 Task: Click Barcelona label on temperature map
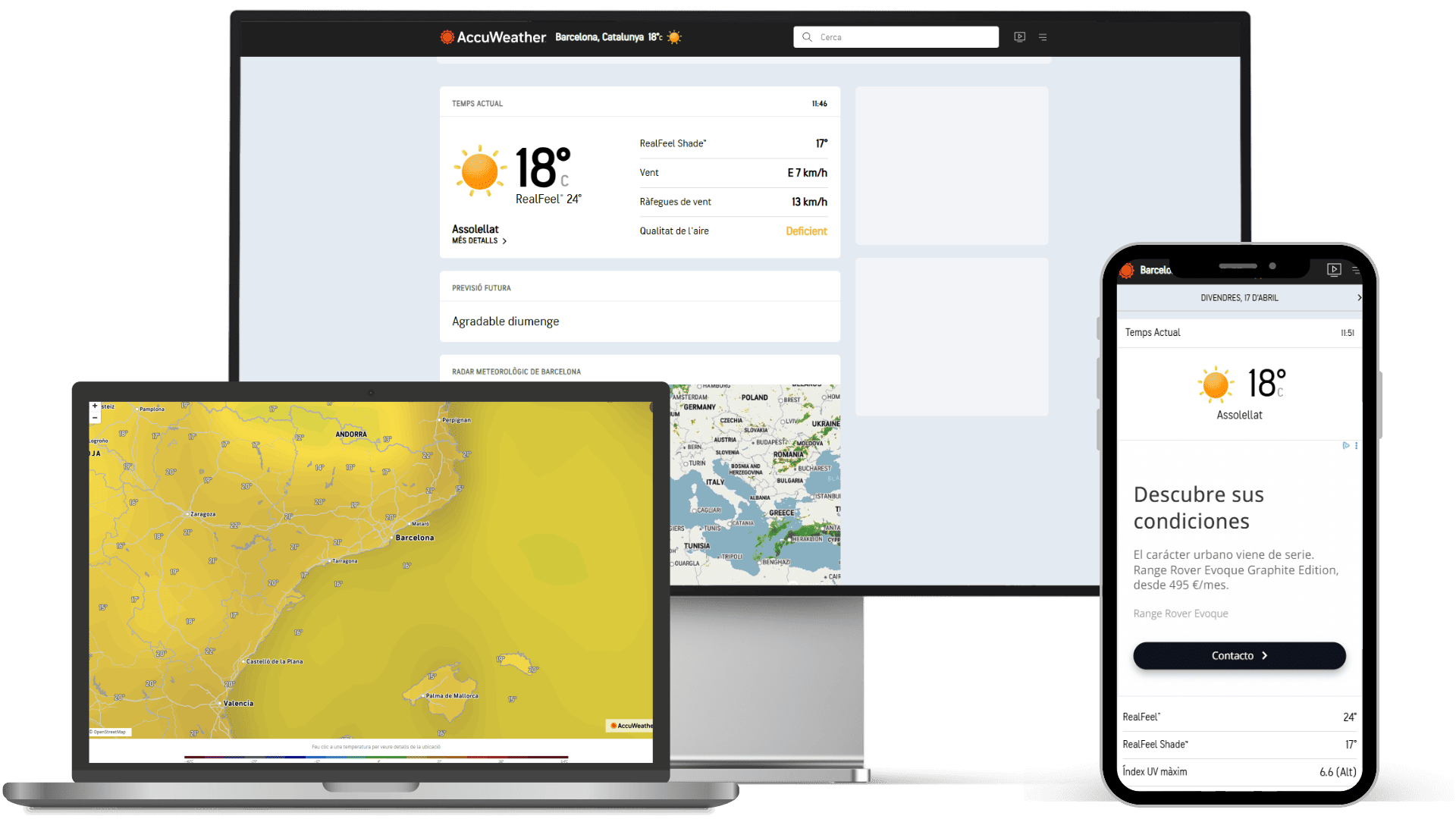click(x=414, y=538)
